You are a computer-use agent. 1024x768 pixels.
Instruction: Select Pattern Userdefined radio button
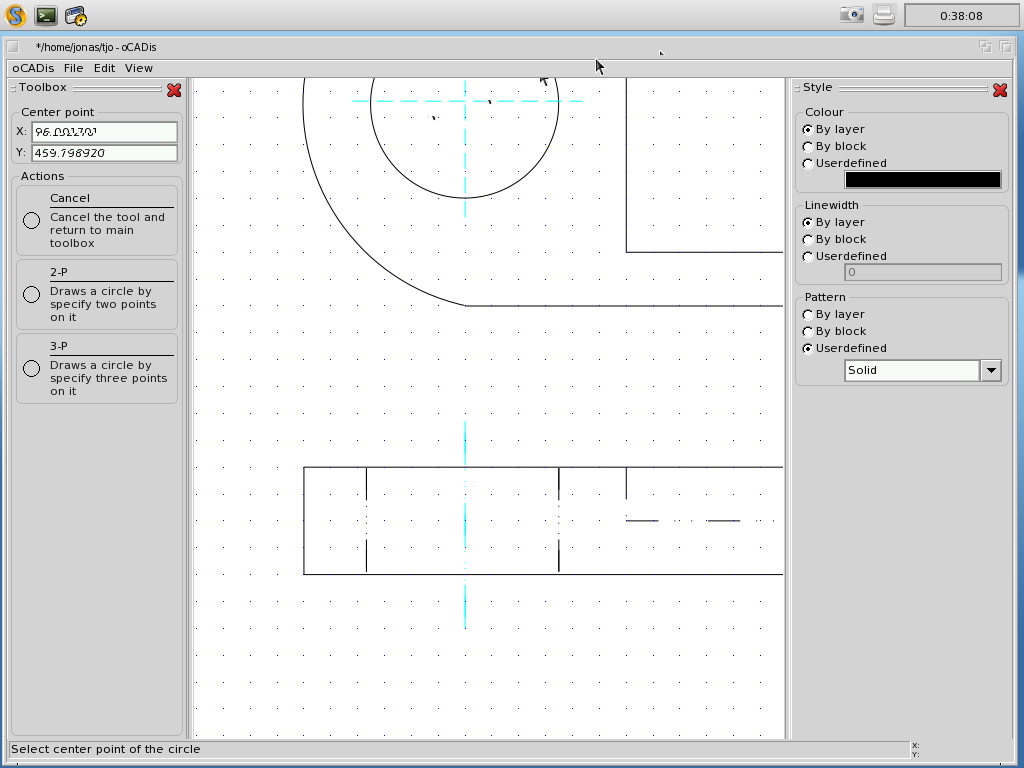coord(808,348)
